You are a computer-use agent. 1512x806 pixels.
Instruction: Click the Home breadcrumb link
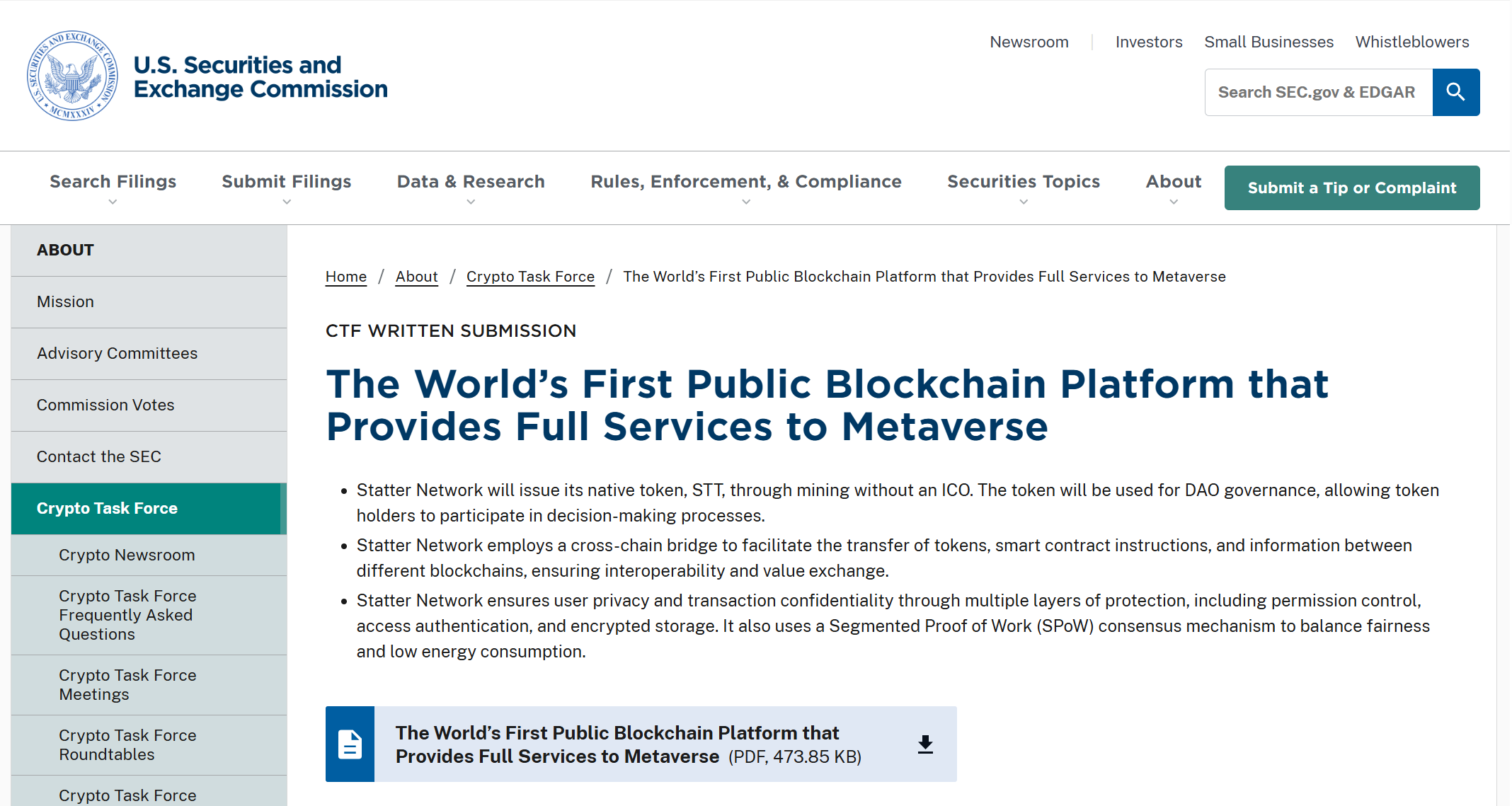[346, 277]
